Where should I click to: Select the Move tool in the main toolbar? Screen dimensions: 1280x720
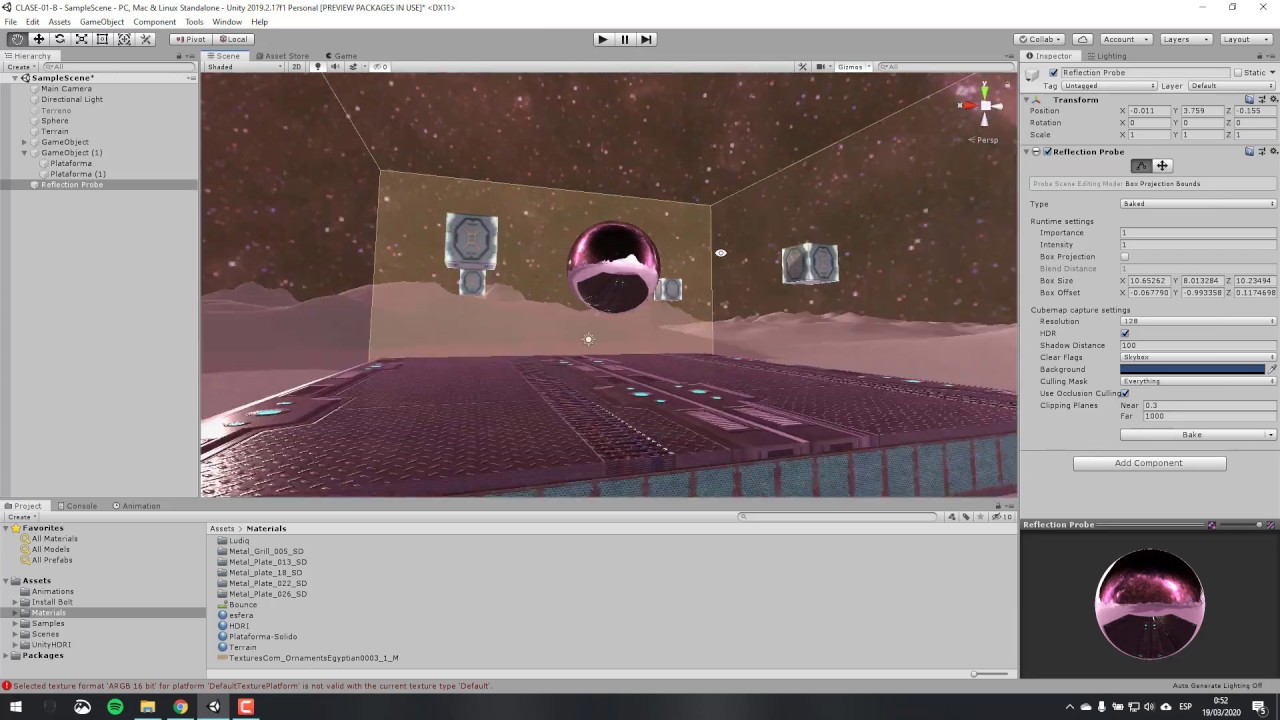tap(38, 39)
